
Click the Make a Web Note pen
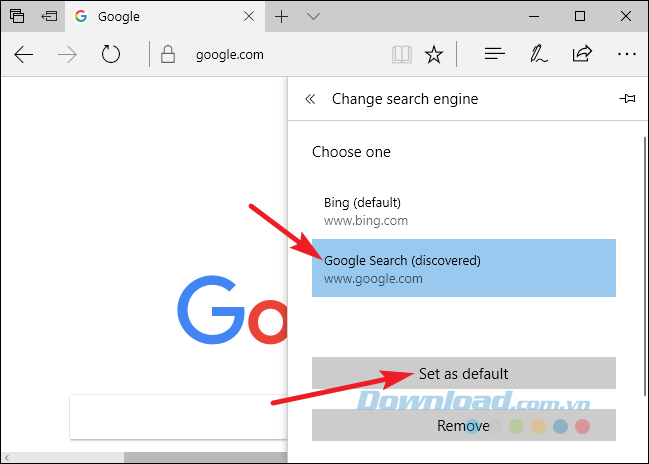point(538,55)
